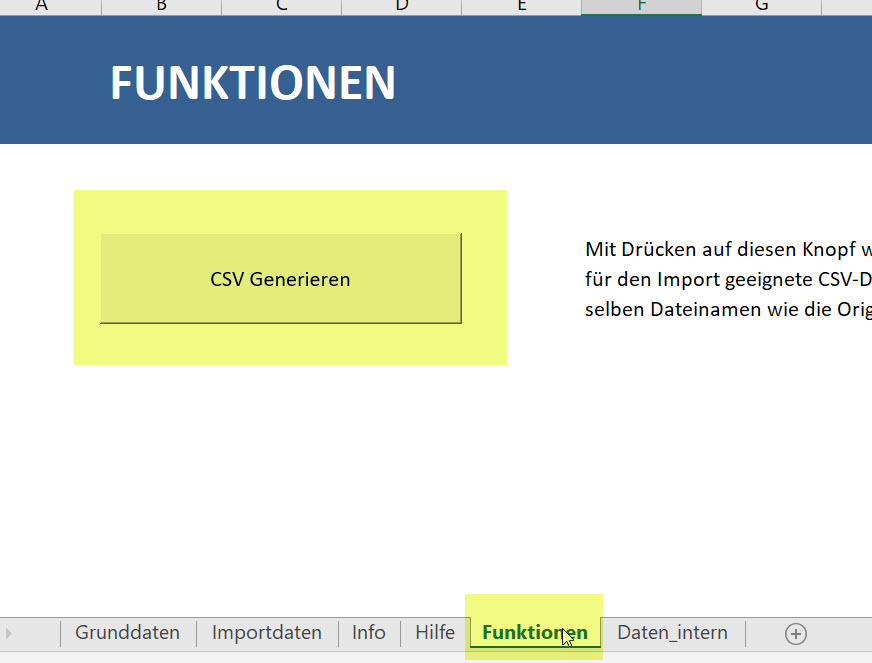This screenshot has width=872, height=663.
Task: Open the Daten_intern sheet tab
Action: [x=672, y=633]
